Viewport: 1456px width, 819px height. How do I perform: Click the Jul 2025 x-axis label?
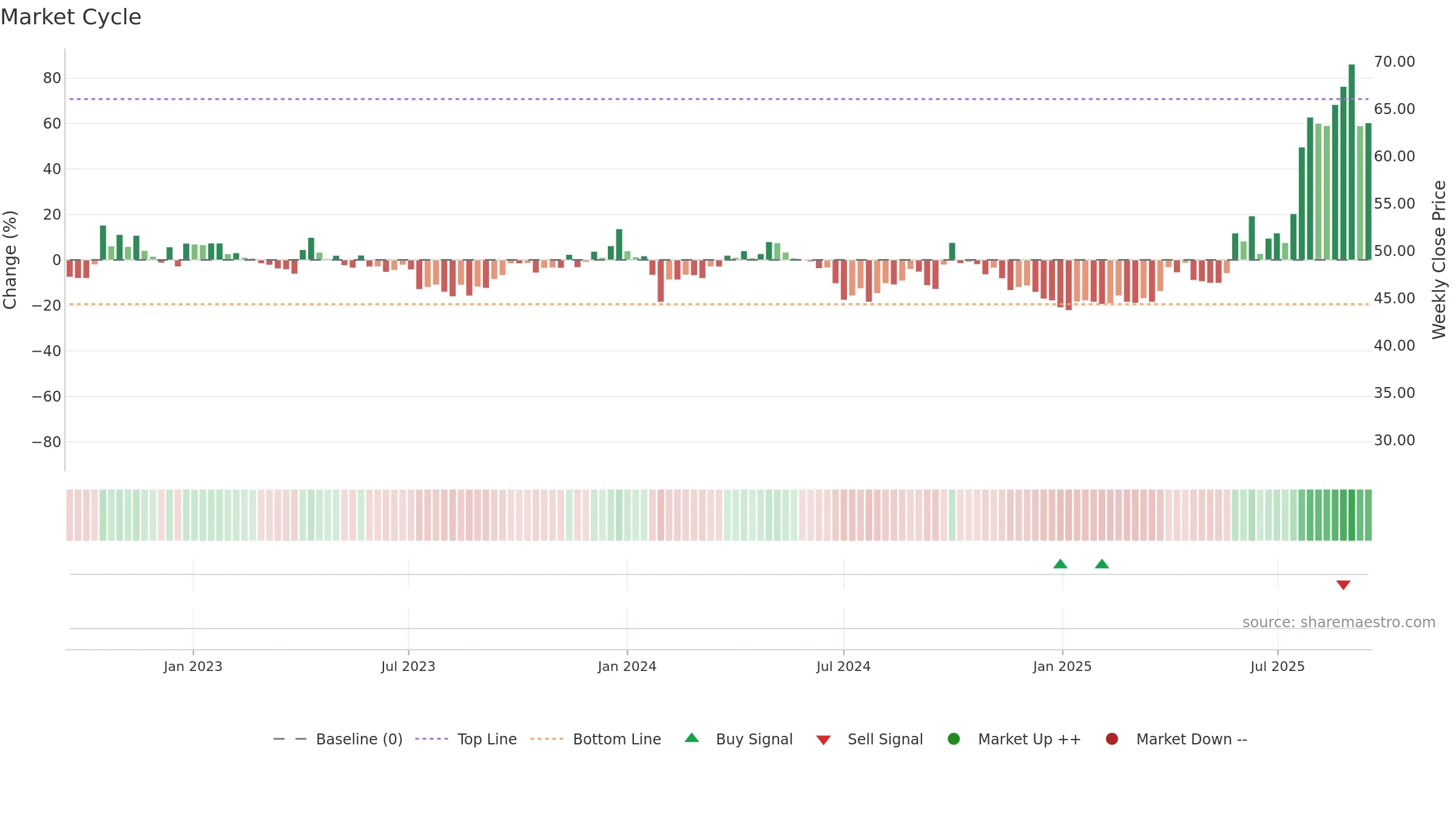pyautogui.click(x=1278, y=666)
